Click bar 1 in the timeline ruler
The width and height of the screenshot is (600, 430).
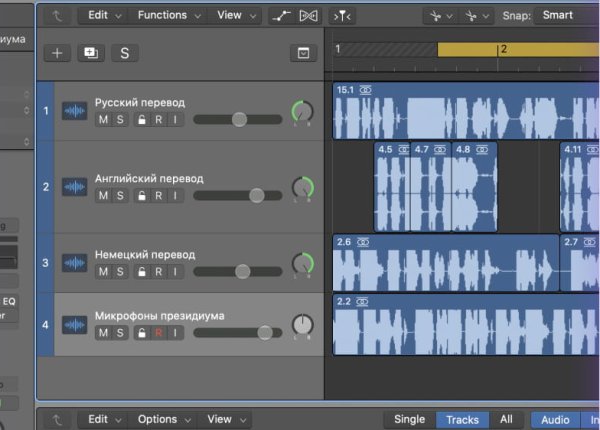click(x=338, y=49)
